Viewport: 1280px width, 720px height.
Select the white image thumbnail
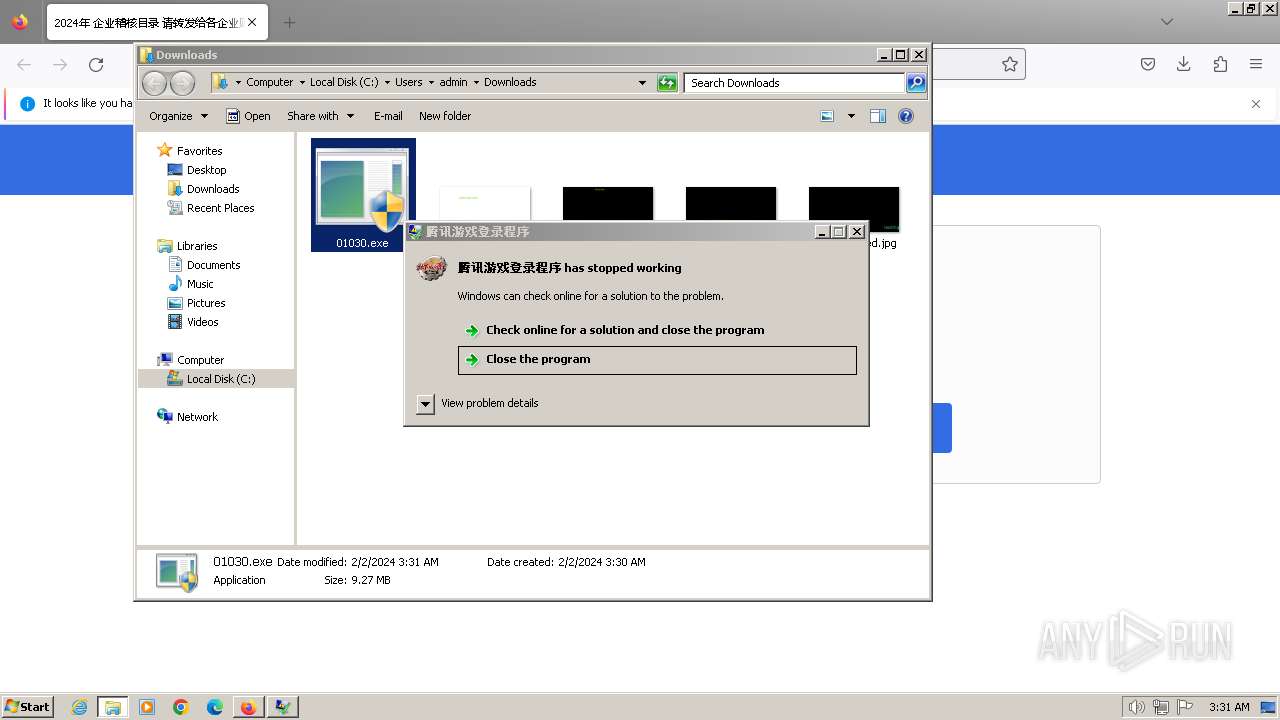[x=485, y=204]
